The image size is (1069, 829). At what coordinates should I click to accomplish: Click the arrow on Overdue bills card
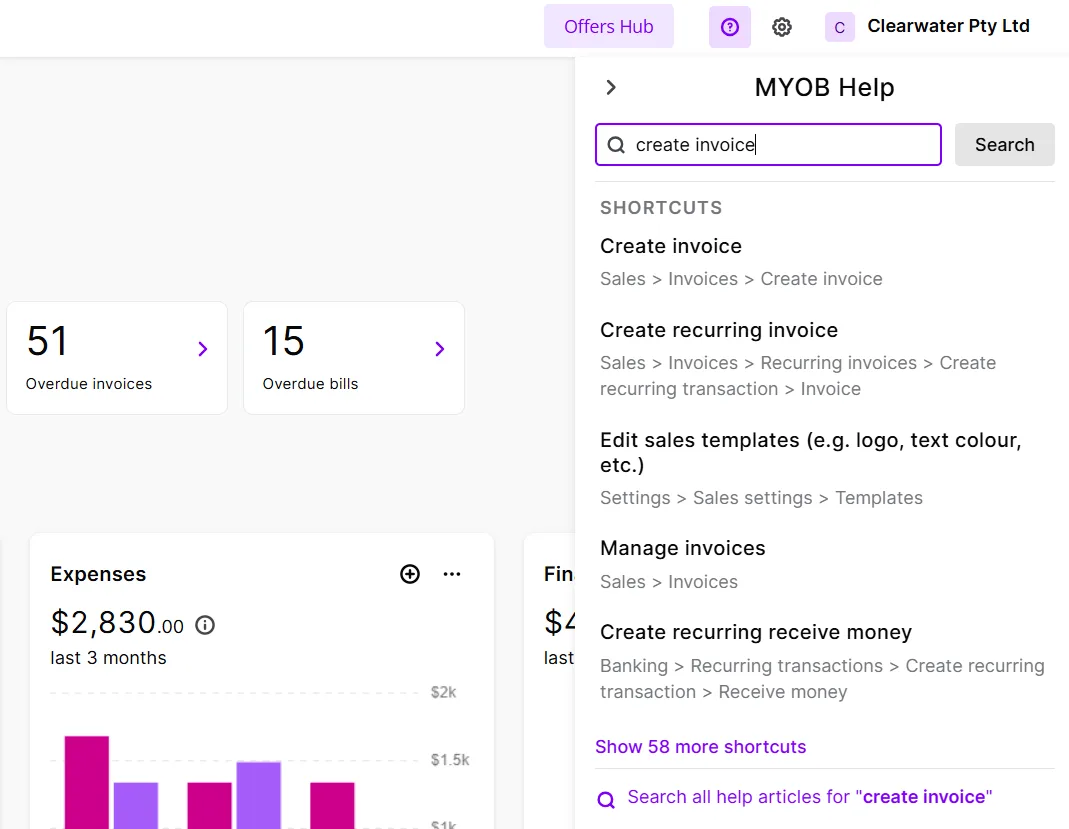(440, 349)
